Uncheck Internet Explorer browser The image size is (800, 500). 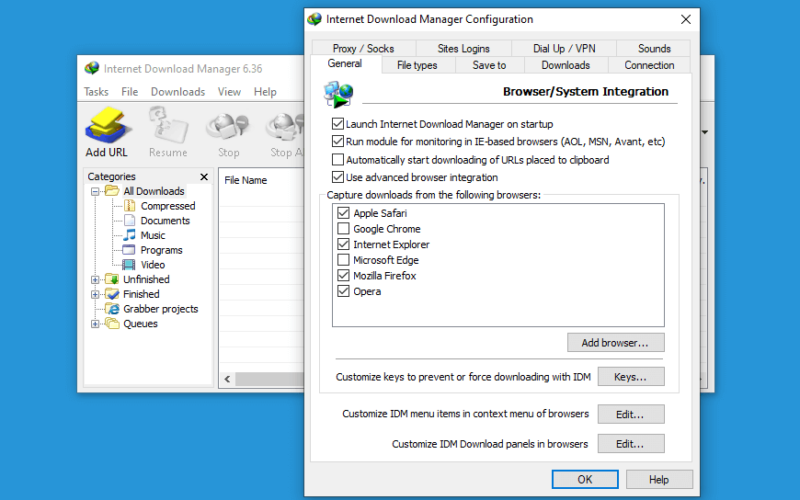click(x=343, y=244)
